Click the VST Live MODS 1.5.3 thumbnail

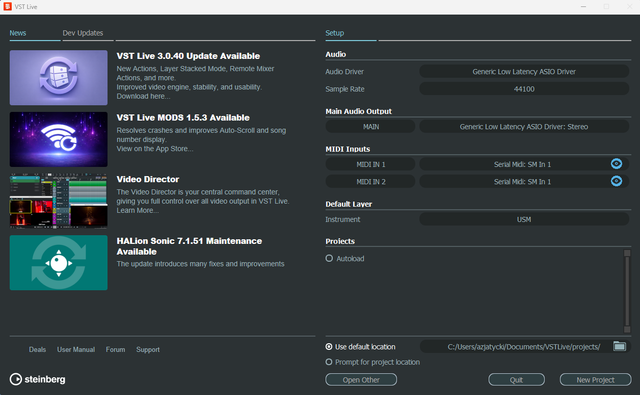[59, 139]
